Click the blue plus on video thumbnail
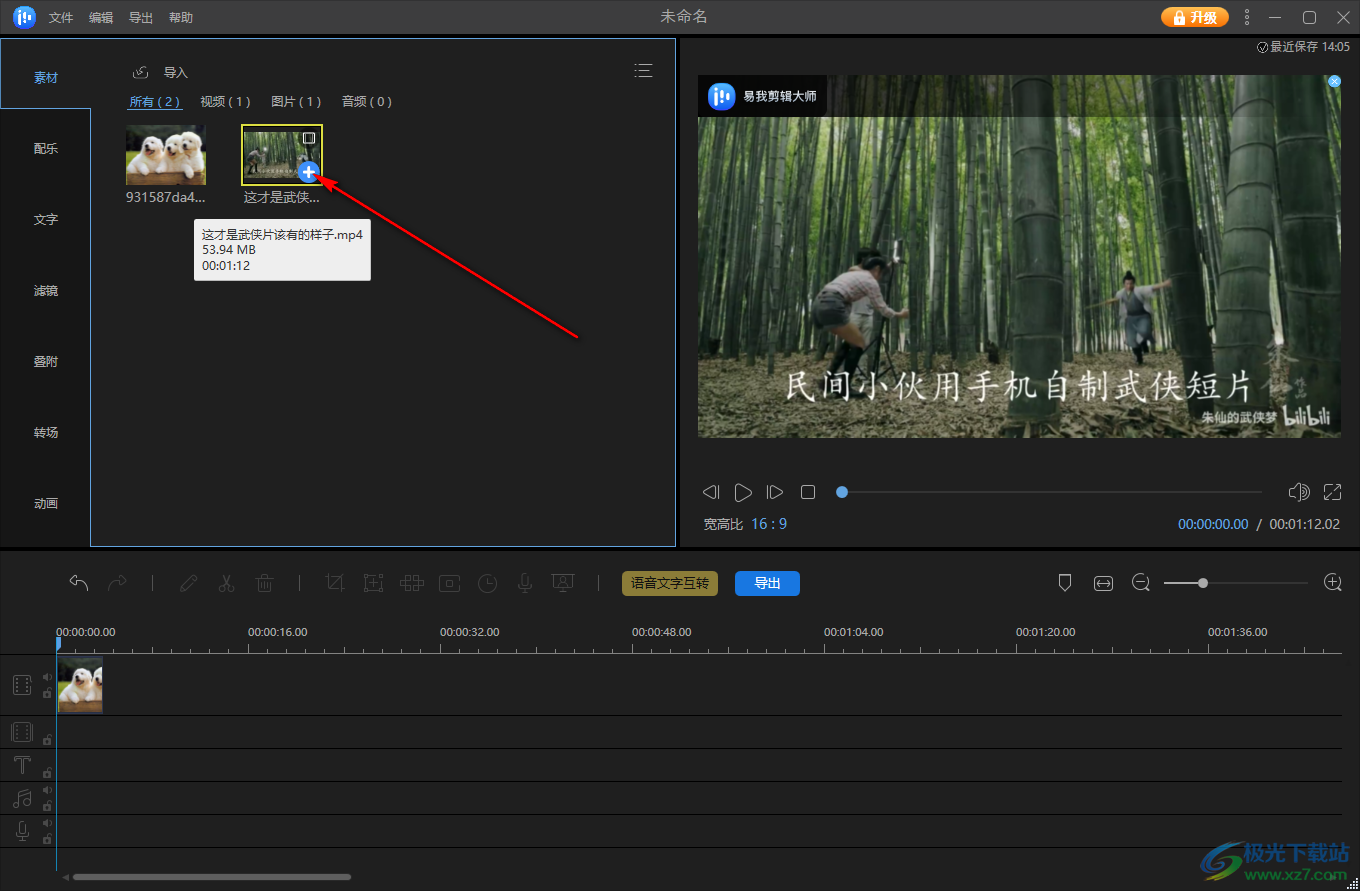1360x891 pixels. [x=309, y=172]
